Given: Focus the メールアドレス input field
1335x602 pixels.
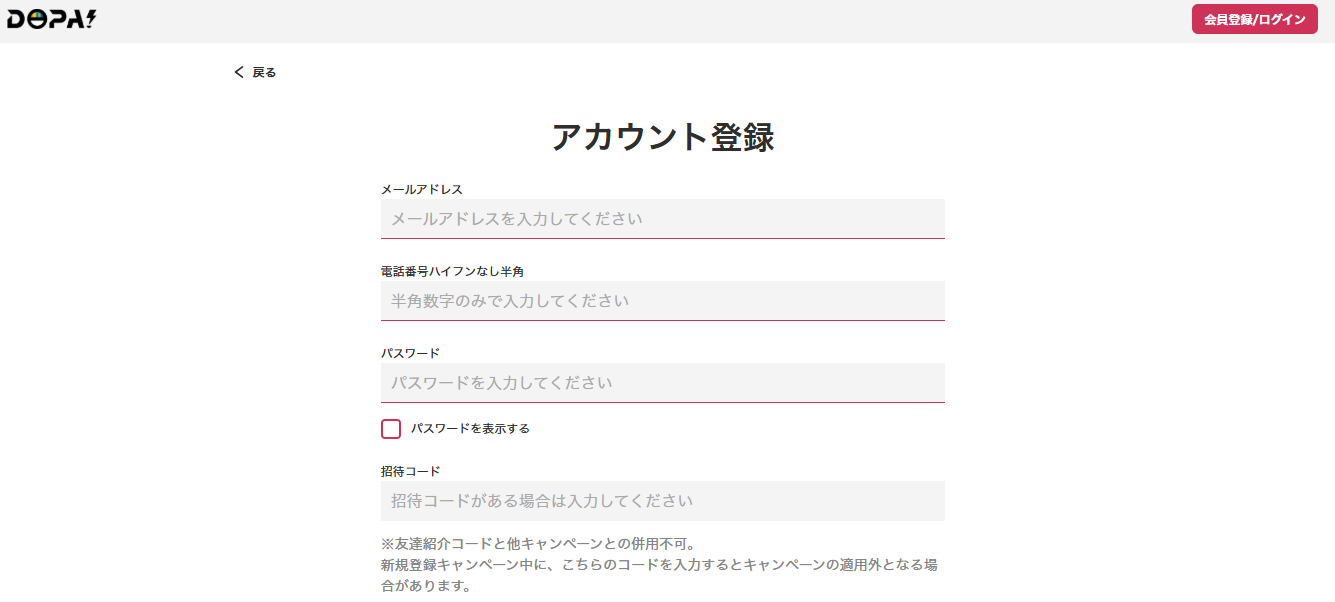Looking at the screenshot, I should pos(662,219).
